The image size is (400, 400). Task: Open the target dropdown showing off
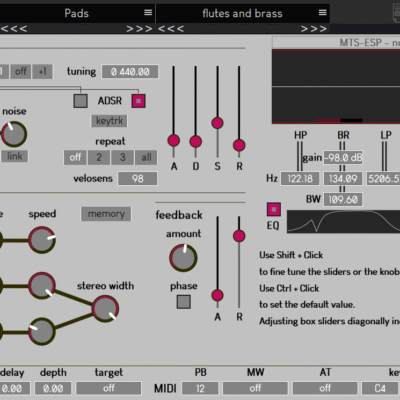[109, 388]
